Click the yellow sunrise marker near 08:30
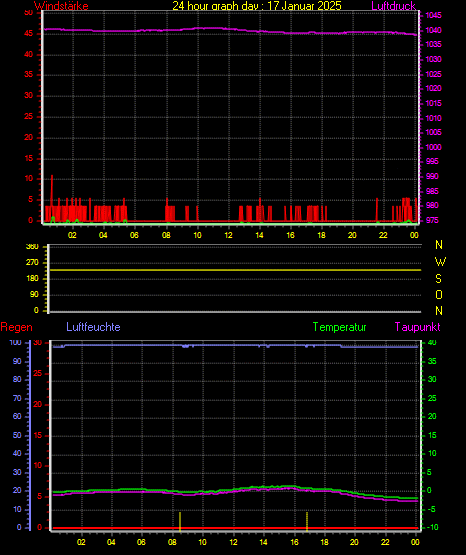 point(180,521)
